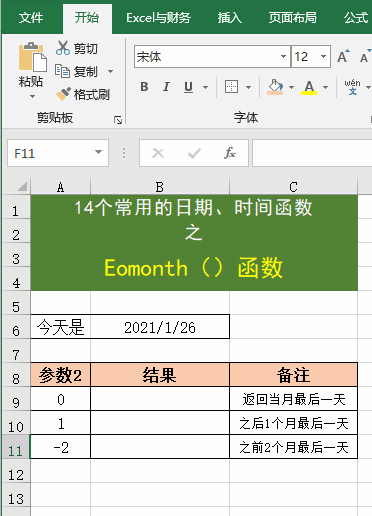Select cell with date 2021/1/26
Viewport: 372px width, 516px height.
tap(160, 327)
